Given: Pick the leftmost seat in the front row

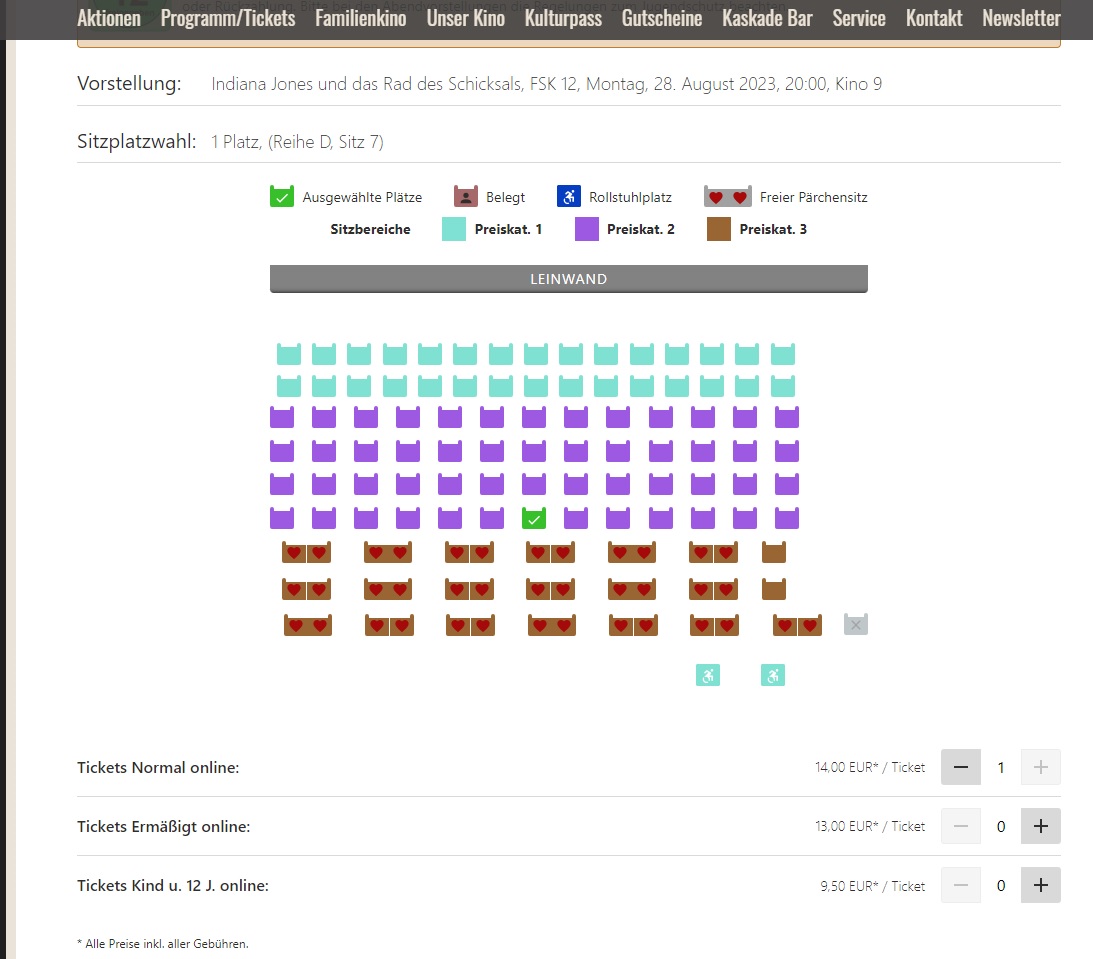Looking at the screenshot, I should [x=289, y=354].
